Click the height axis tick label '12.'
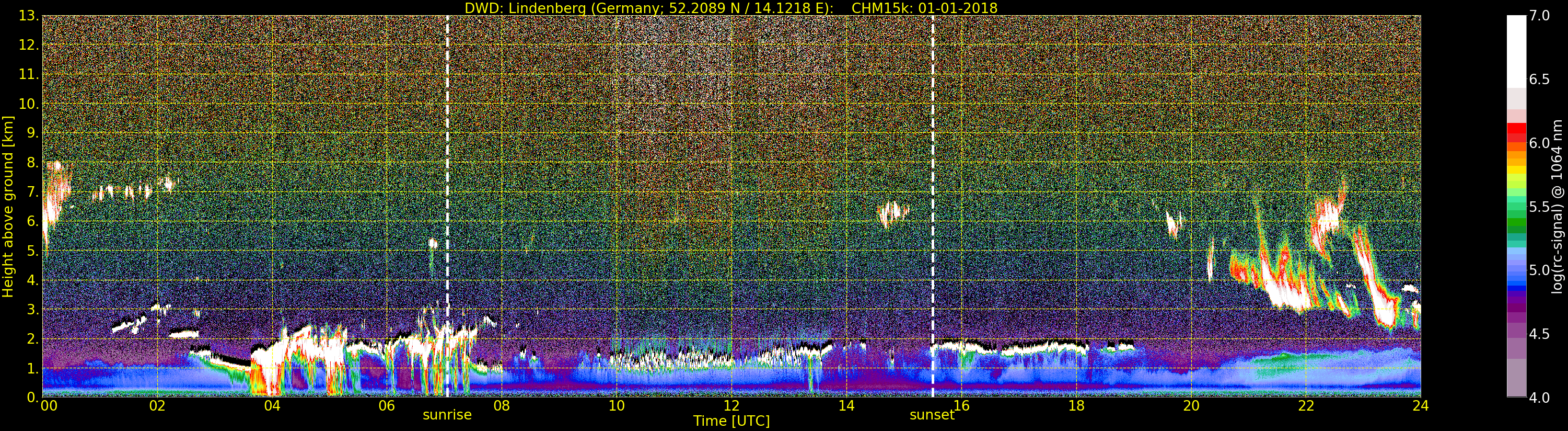The image size is (1568, 431). coord(29,45)
